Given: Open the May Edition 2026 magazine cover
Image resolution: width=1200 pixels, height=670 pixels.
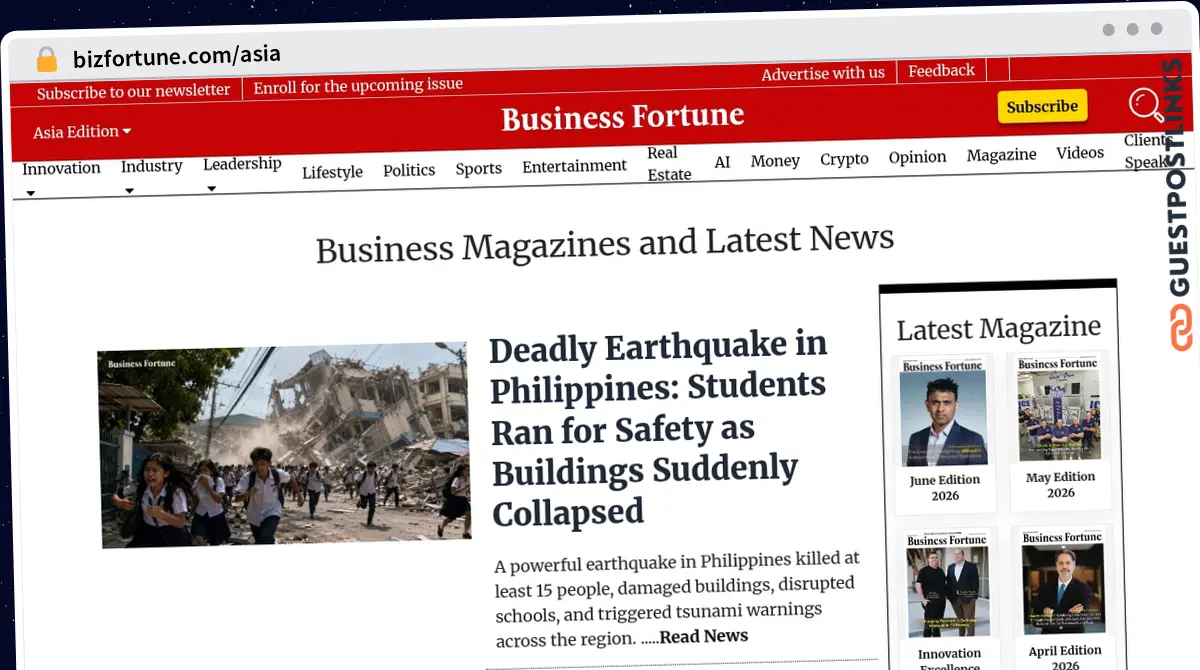Looking at the screenshot, I should click(x=1059, y=410).
